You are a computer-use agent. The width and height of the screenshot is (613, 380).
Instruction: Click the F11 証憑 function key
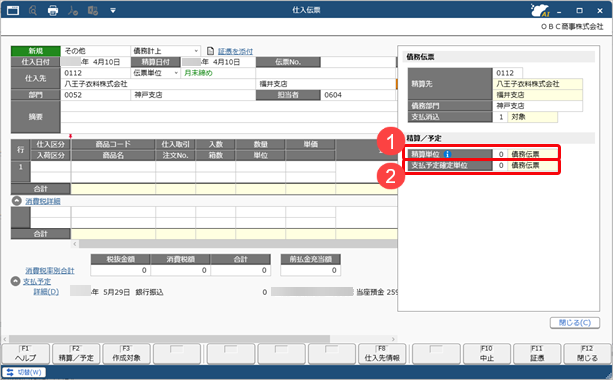tap(537, 353)
